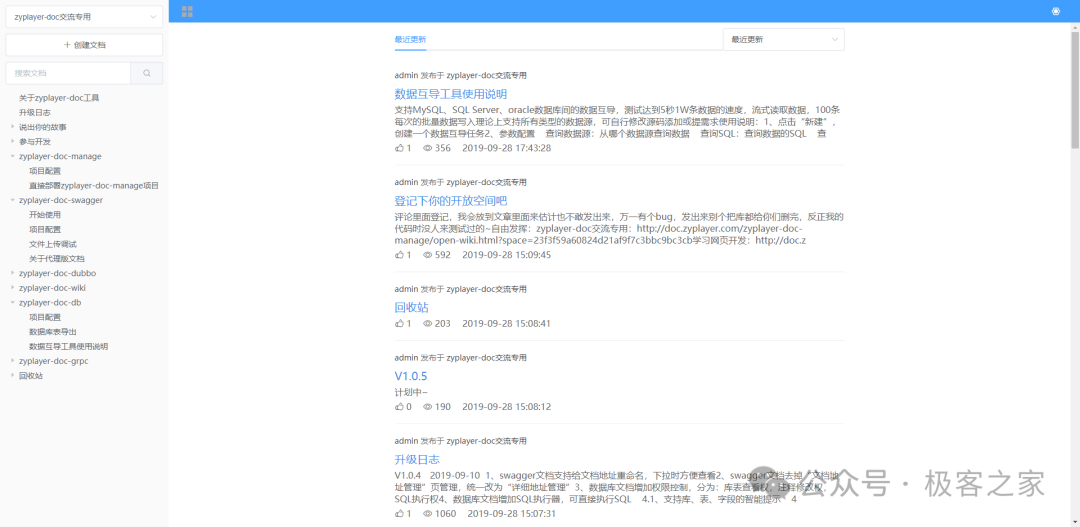Collapse the zyplayer-doc-db tree node
1080x527 pixels.
pyautogui.click(x=12, y=302)
